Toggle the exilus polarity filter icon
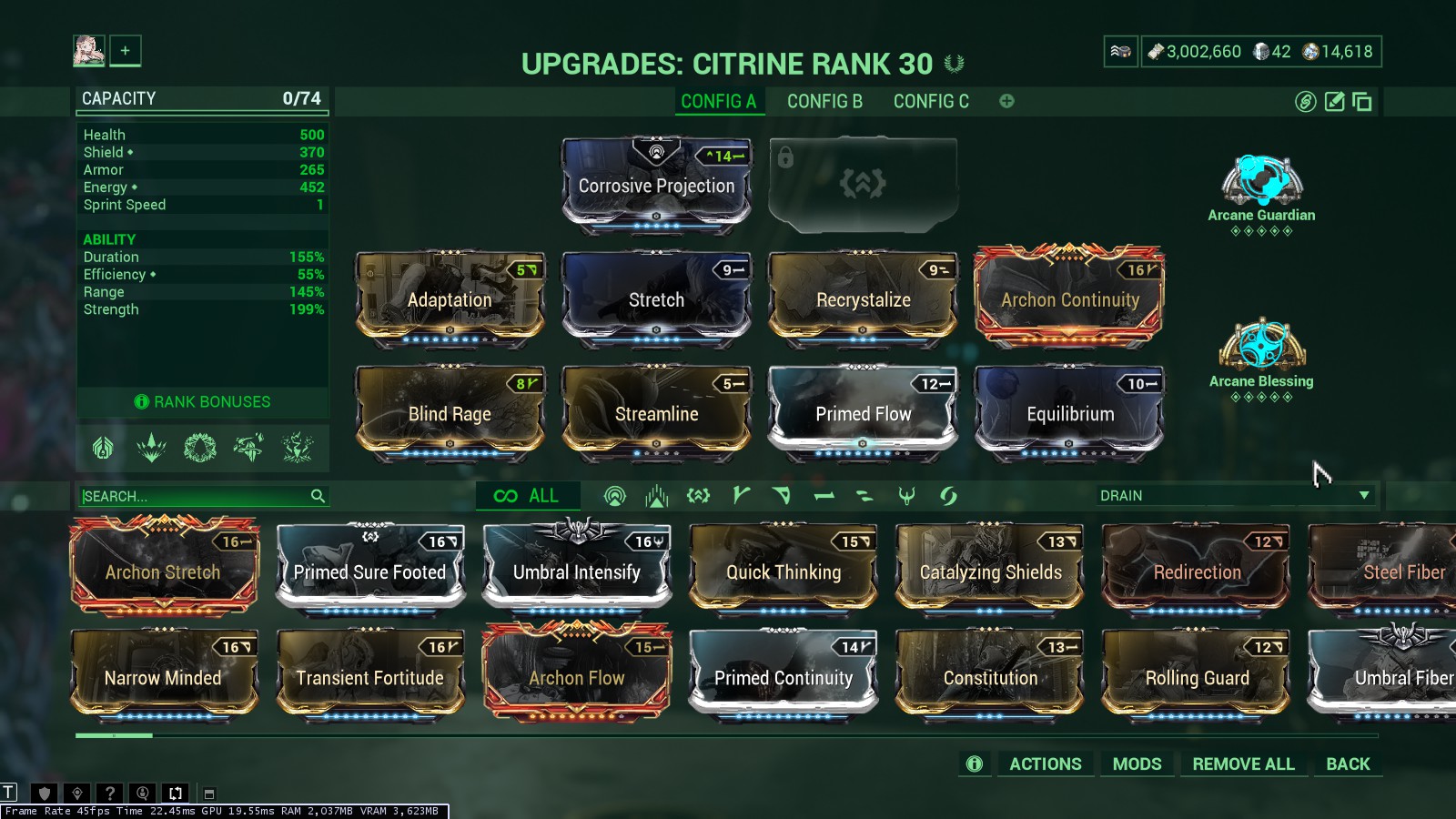Screen dimensions: 1456x819 click(698, 496)
